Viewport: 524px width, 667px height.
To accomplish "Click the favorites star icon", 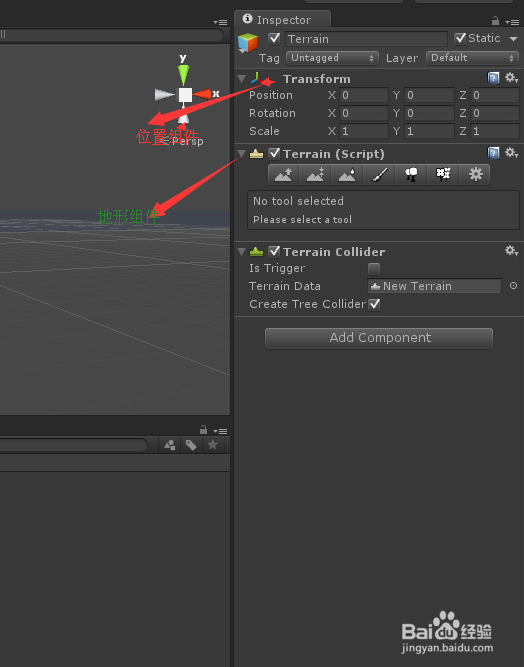I will tap(213, 445).
